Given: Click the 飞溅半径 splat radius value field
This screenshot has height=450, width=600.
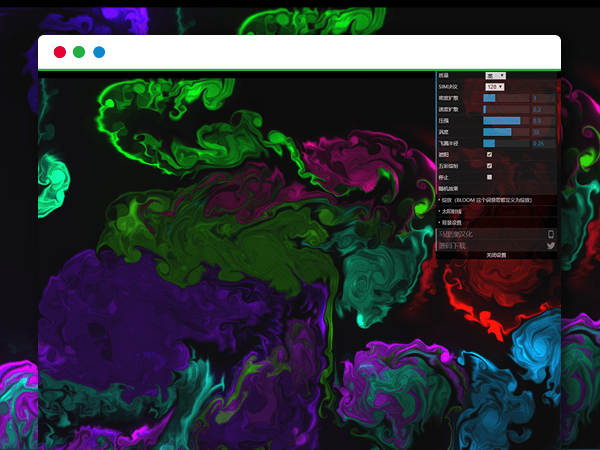Looking at the screenshot, I should [x=543, y=143].
